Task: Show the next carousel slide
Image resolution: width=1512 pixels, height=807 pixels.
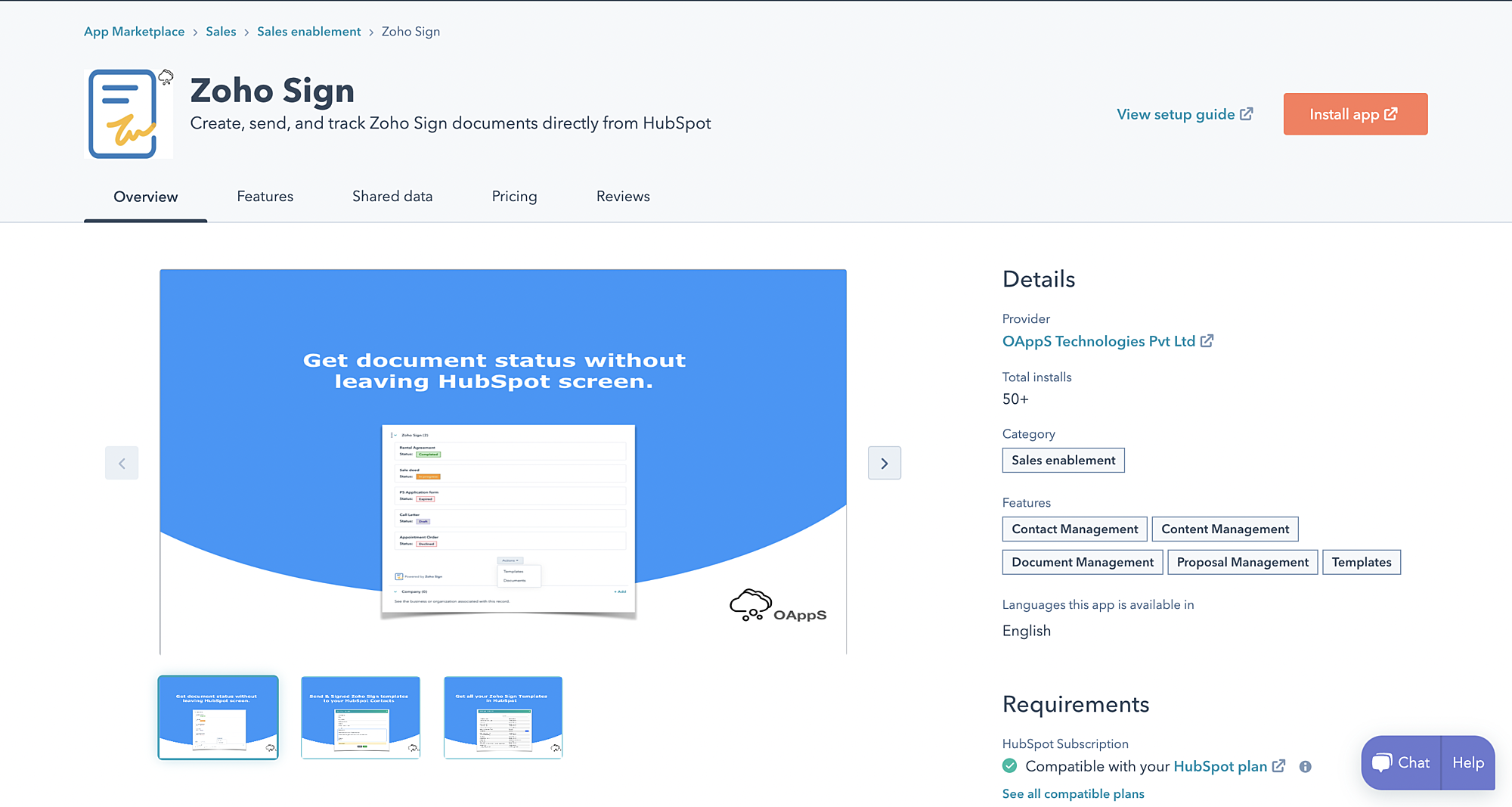Action: [885, 463]
